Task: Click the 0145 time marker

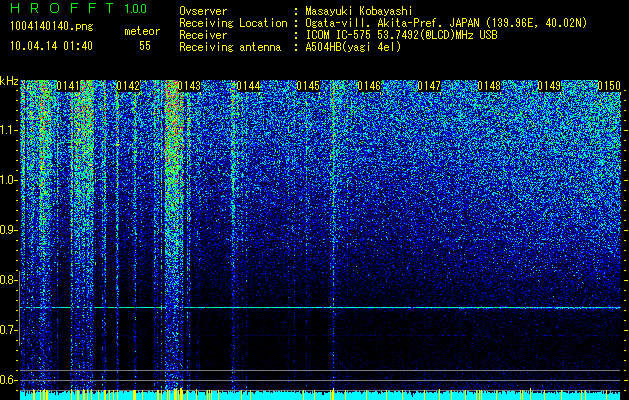Action: 308,86
